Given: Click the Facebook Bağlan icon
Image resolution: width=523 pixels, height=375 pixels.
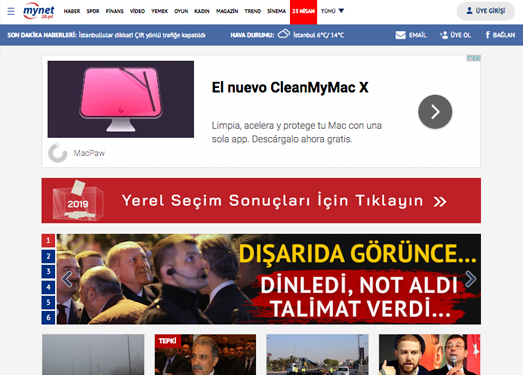Looking at the screenshot, I should tap(488, 35).
